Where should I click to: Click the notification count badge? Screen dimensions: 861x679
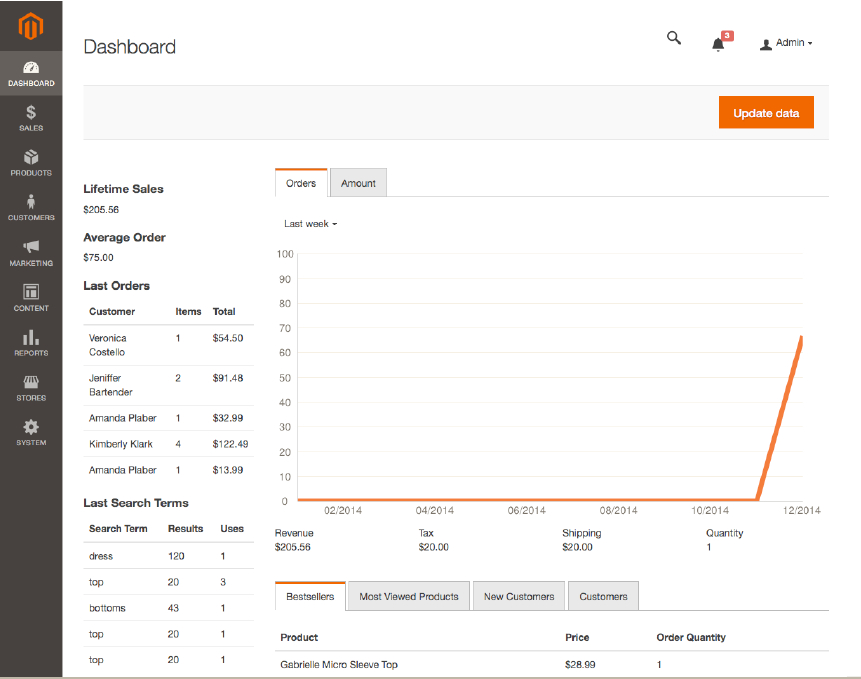pos(727,36)
